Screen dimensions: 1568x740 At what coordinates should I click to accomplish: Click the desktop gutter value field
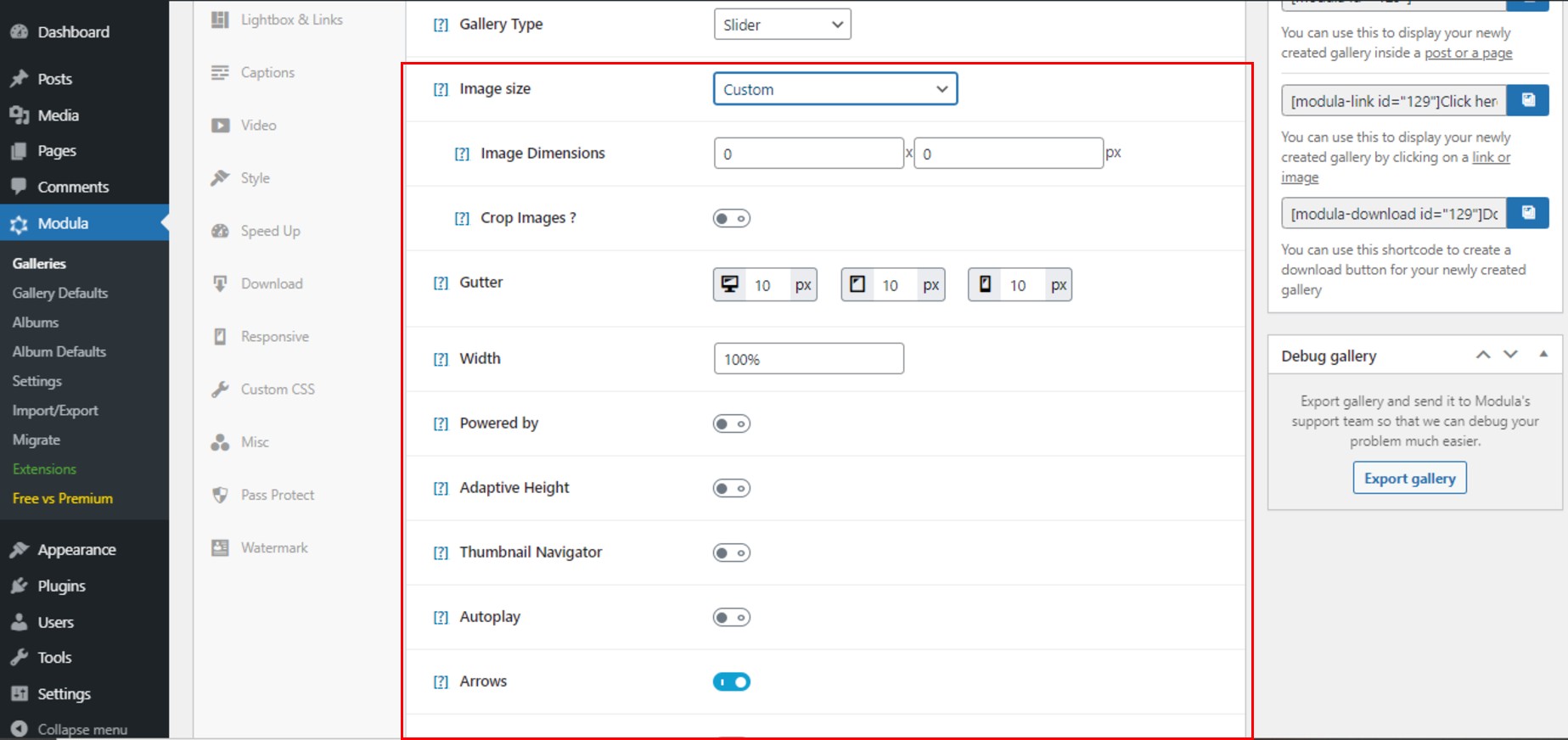click(767, 285)
